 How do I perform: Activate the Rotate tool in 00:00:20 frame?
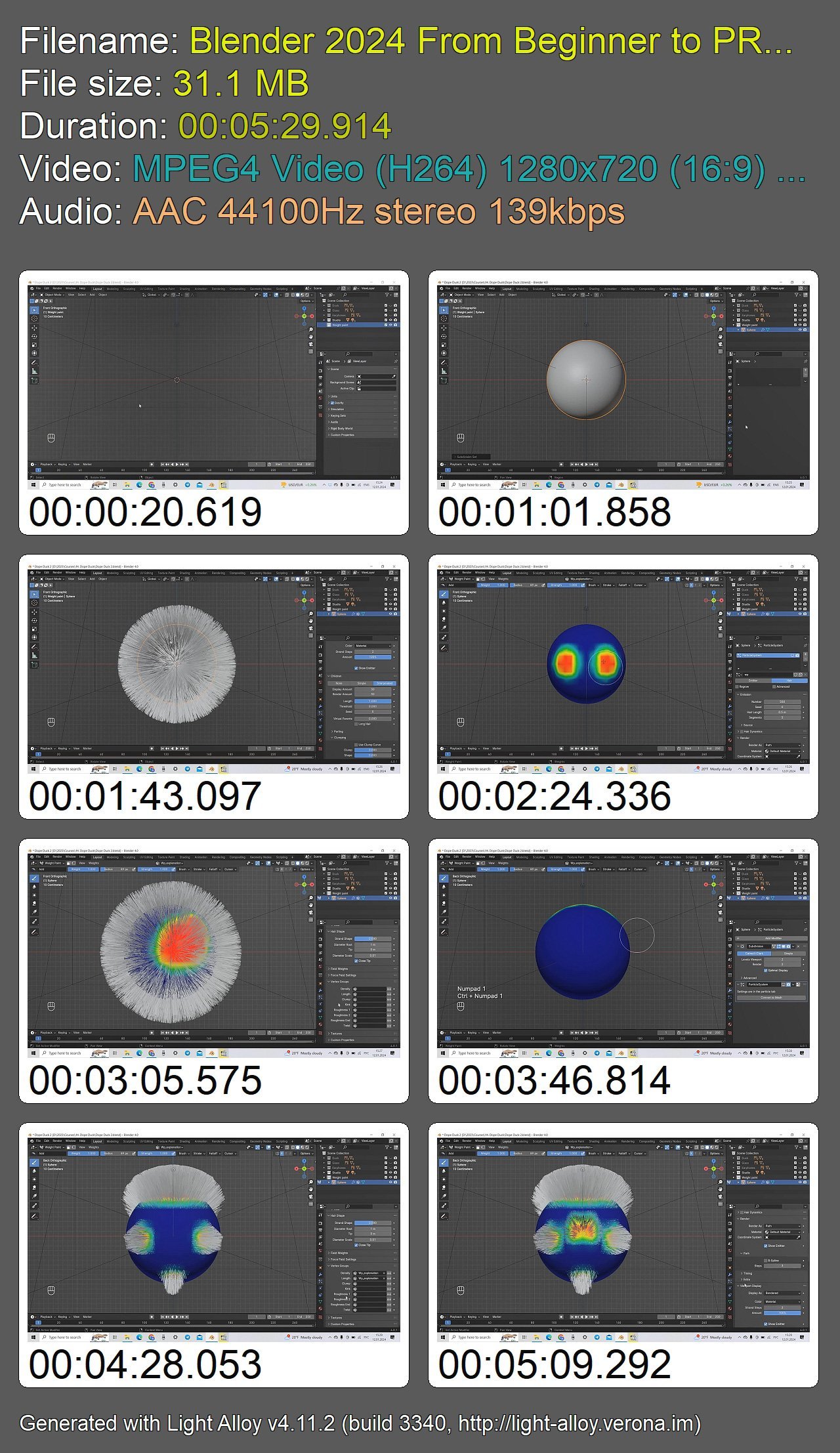pyautogui.click(x=34, y=337)
